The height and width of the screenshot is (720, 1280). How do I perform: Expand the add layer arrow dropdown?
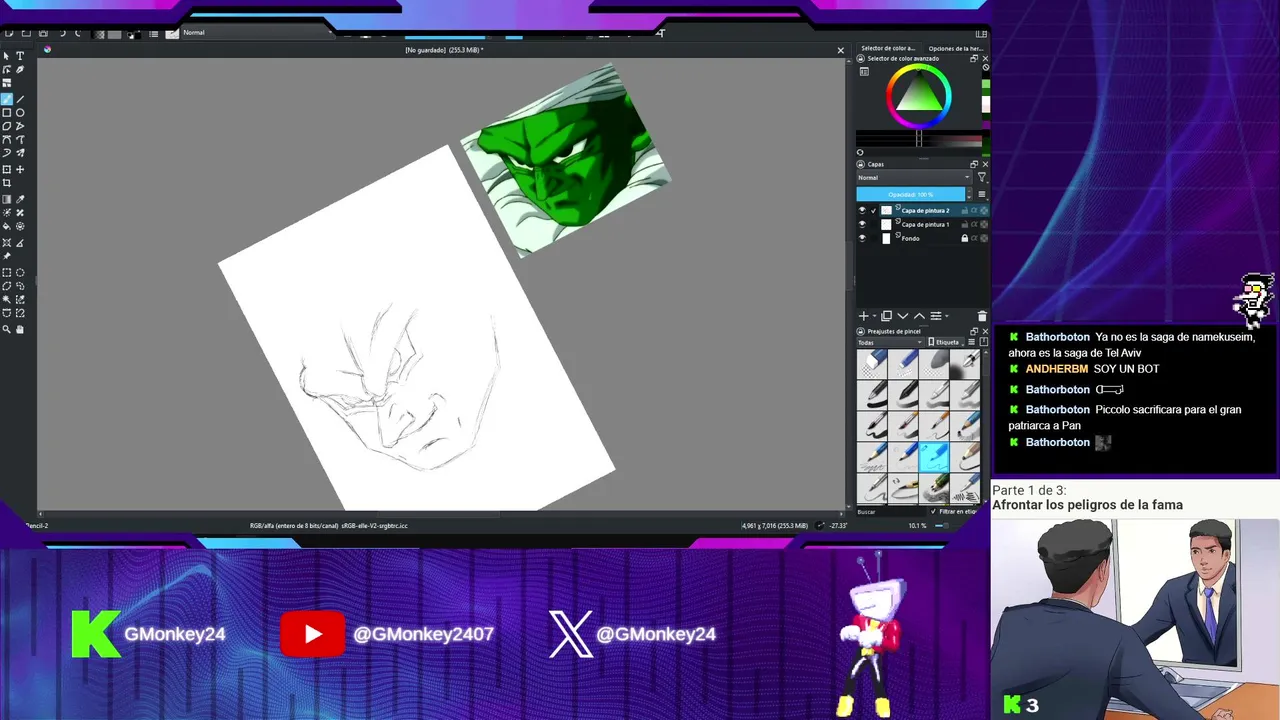874,316
